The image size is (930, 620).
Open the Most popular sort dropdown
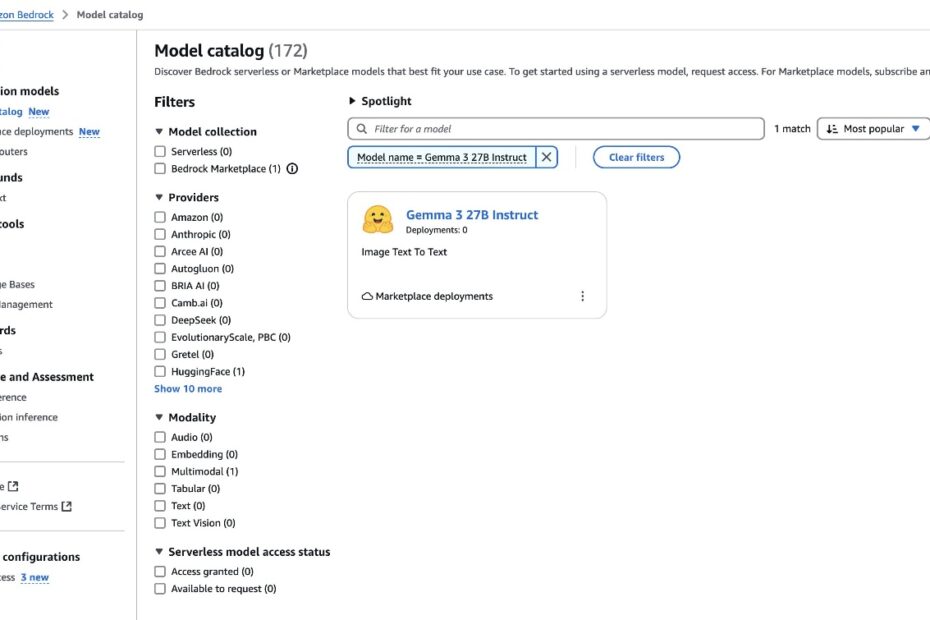874,129
